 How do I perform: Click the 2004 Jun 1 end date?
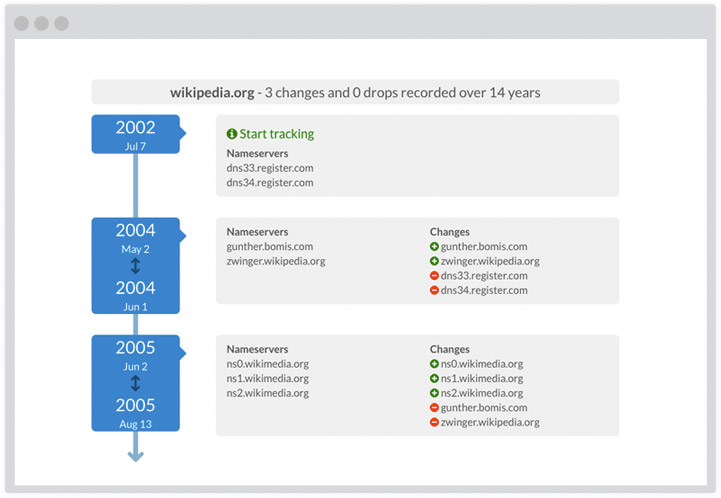(x=135, y=295)
